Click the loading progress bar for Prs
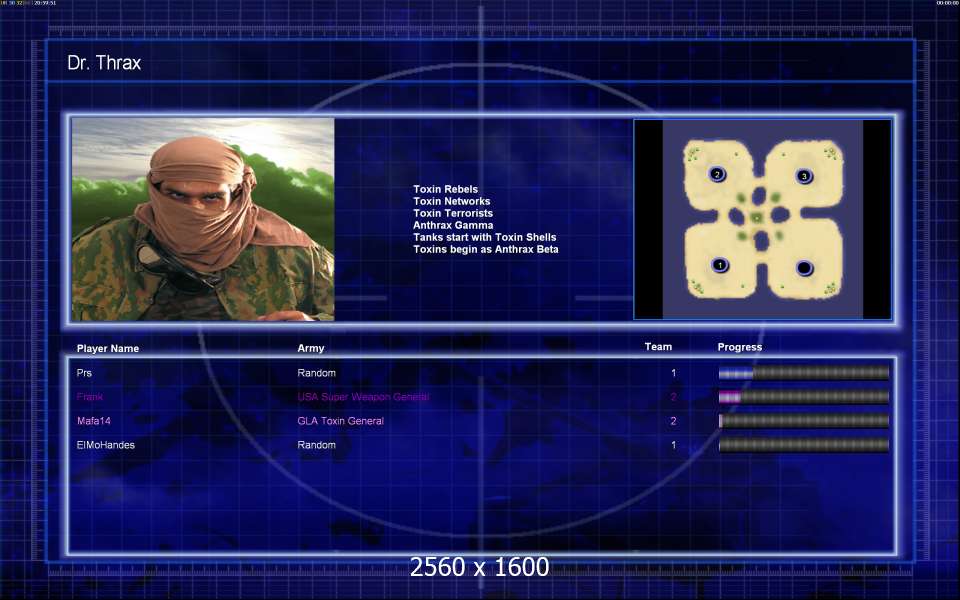This screenshot has height=600, width=960. tap(804, 372)
